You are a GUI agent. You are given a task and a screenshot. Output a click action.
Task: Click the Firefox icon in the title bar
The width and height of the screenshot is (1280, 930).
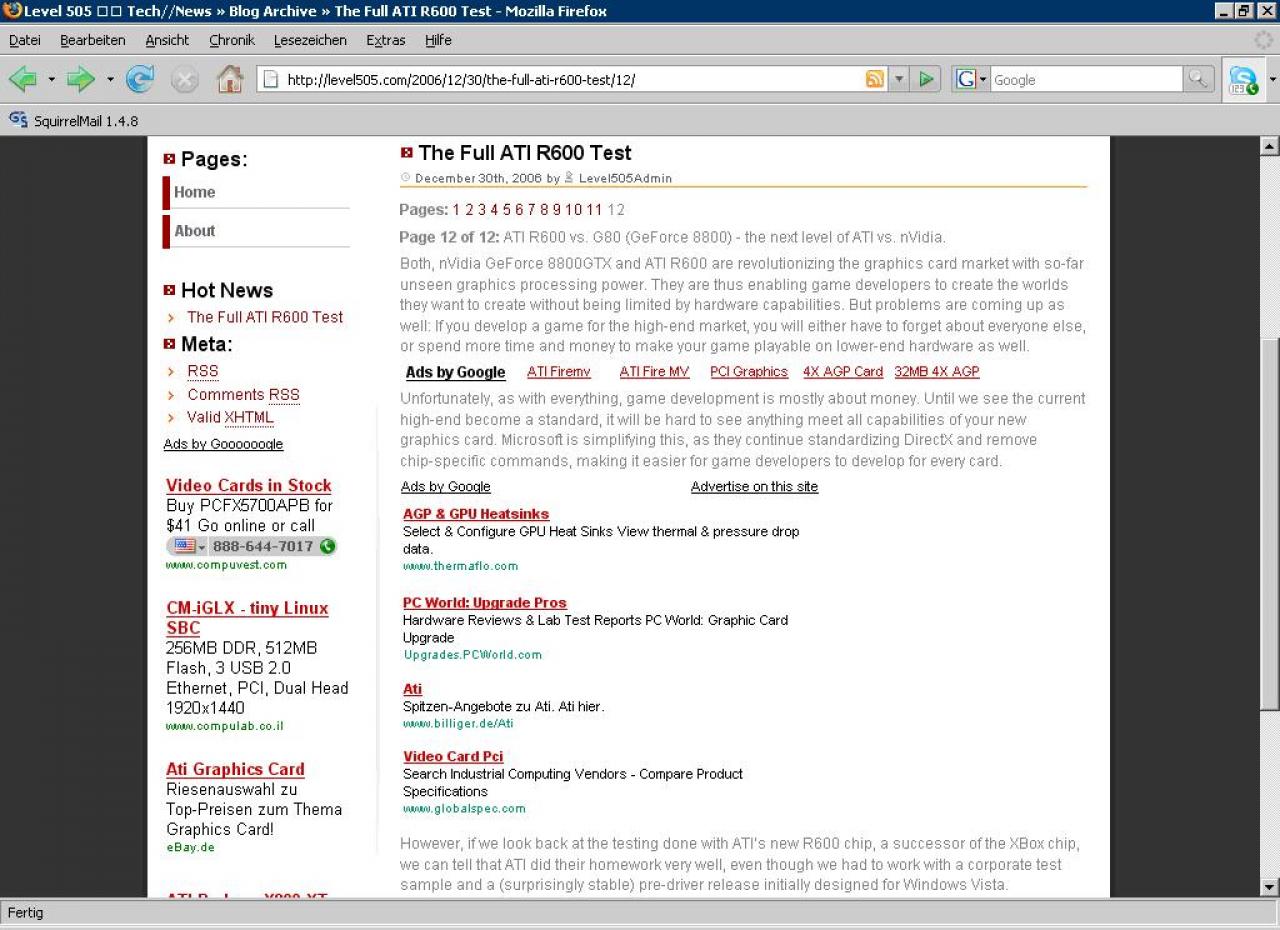pyautogui.click(x=12, y=11)
